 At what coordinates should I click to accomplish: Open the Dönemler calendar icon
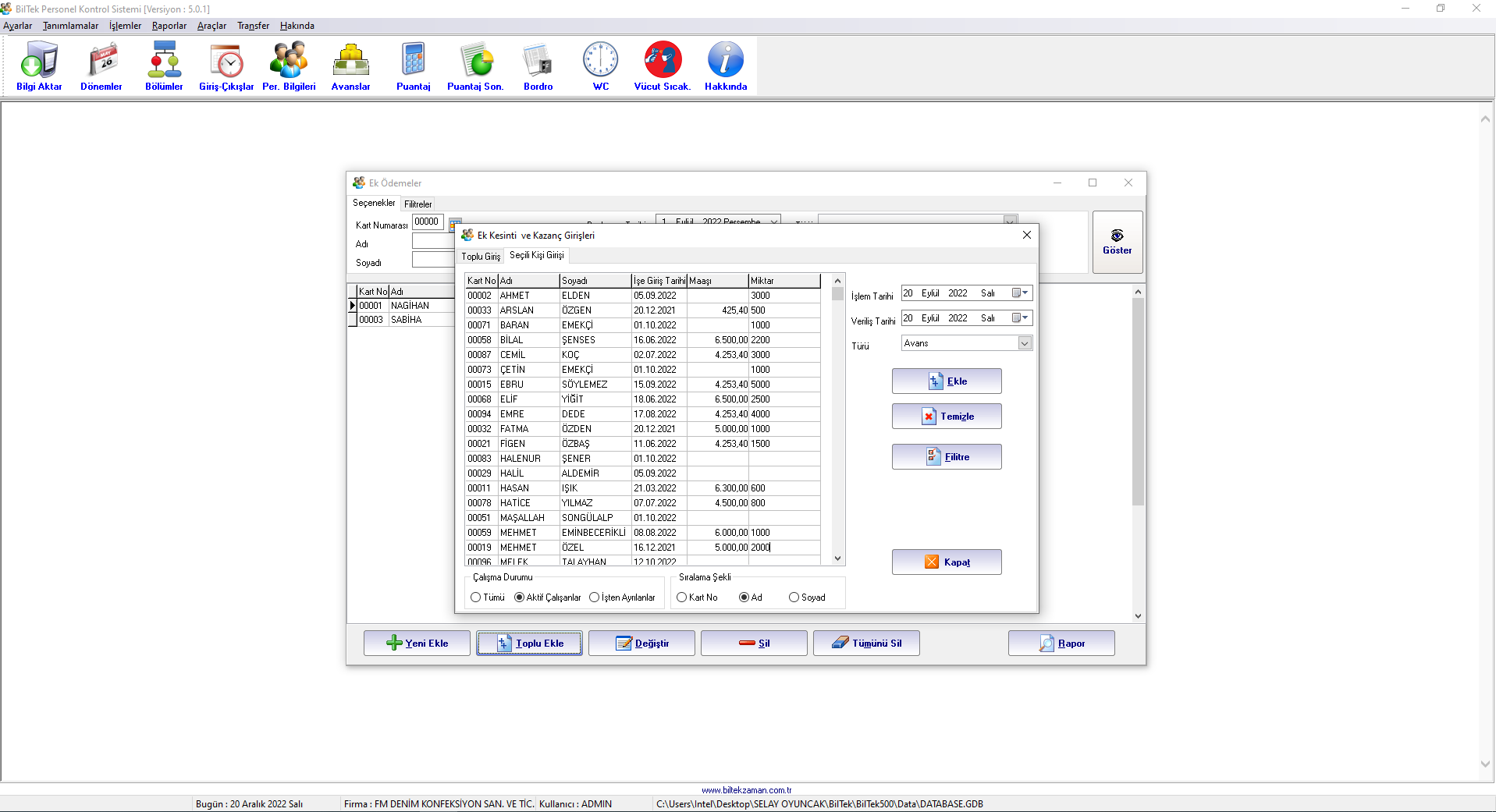101,66
